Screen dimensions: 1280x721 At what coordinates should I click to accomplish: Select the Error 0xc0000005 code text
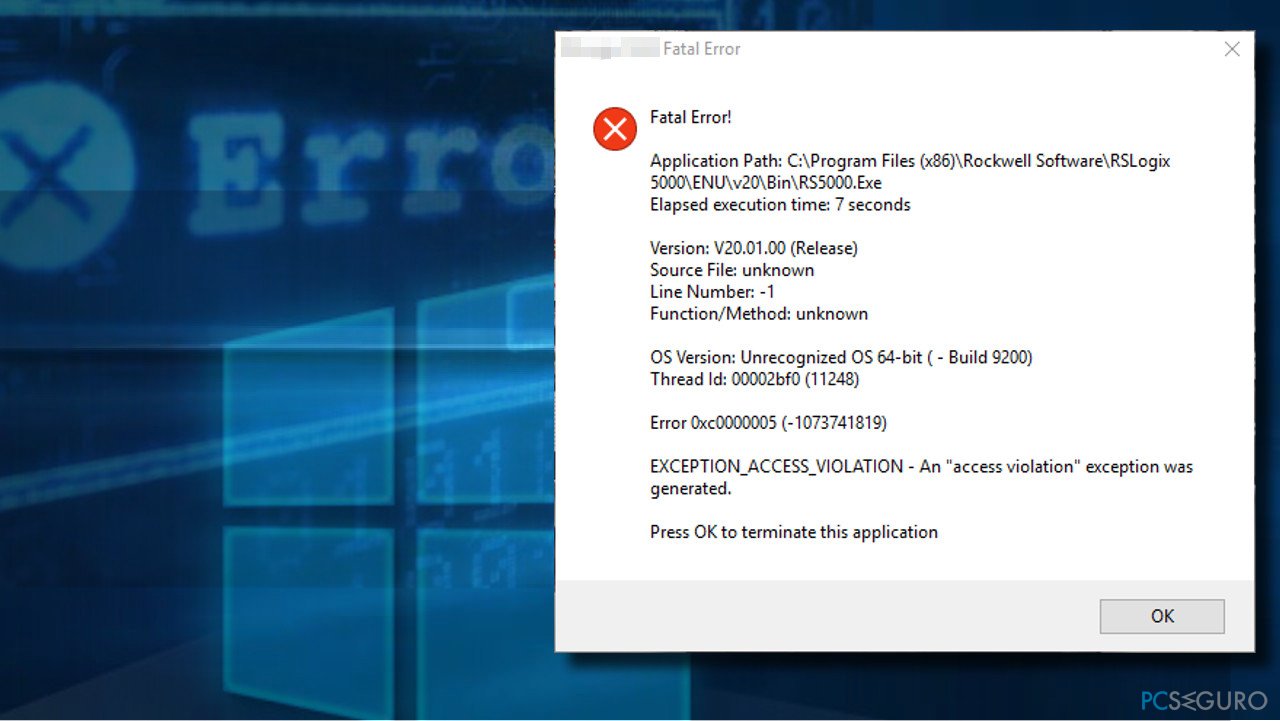[x=768, y=422]
